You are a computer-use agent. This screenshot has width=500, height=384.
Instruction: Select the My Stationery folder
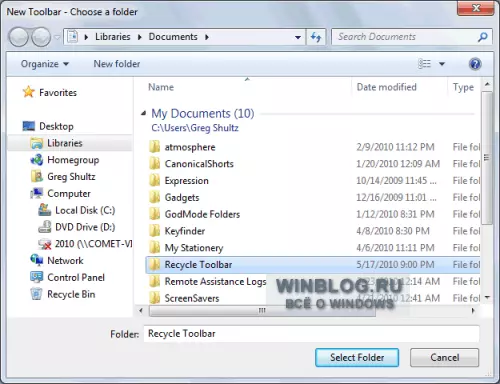(186, 248)
